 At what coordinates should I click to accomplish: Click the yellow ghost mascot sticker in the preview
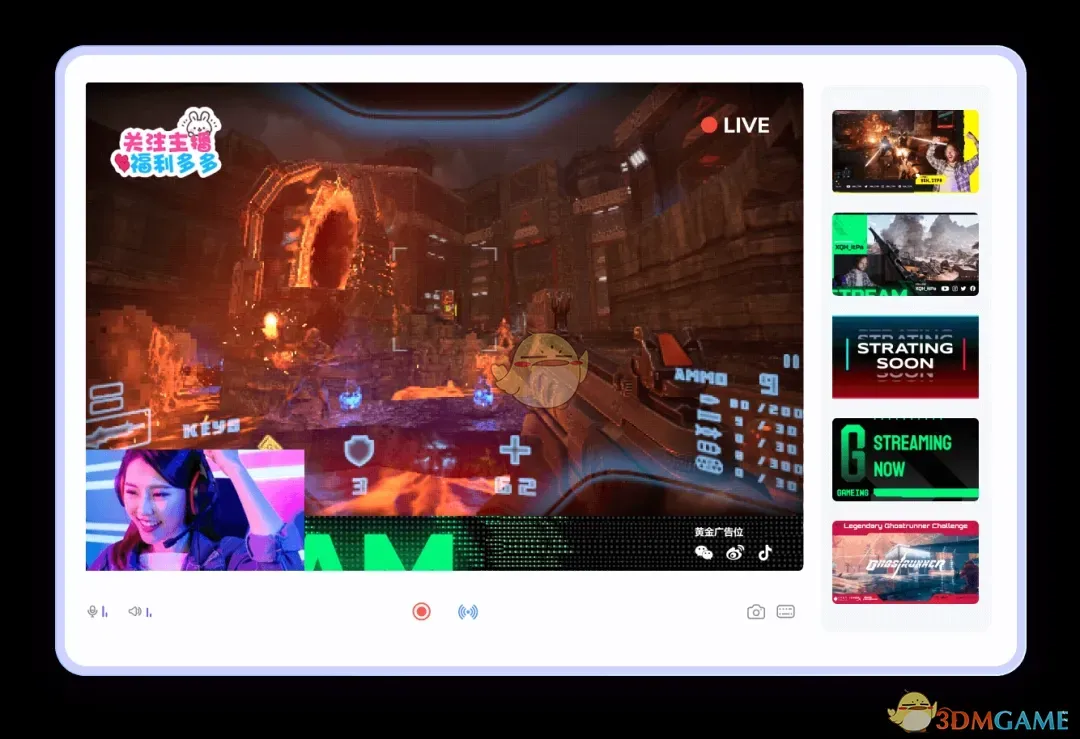click(547, 370)
